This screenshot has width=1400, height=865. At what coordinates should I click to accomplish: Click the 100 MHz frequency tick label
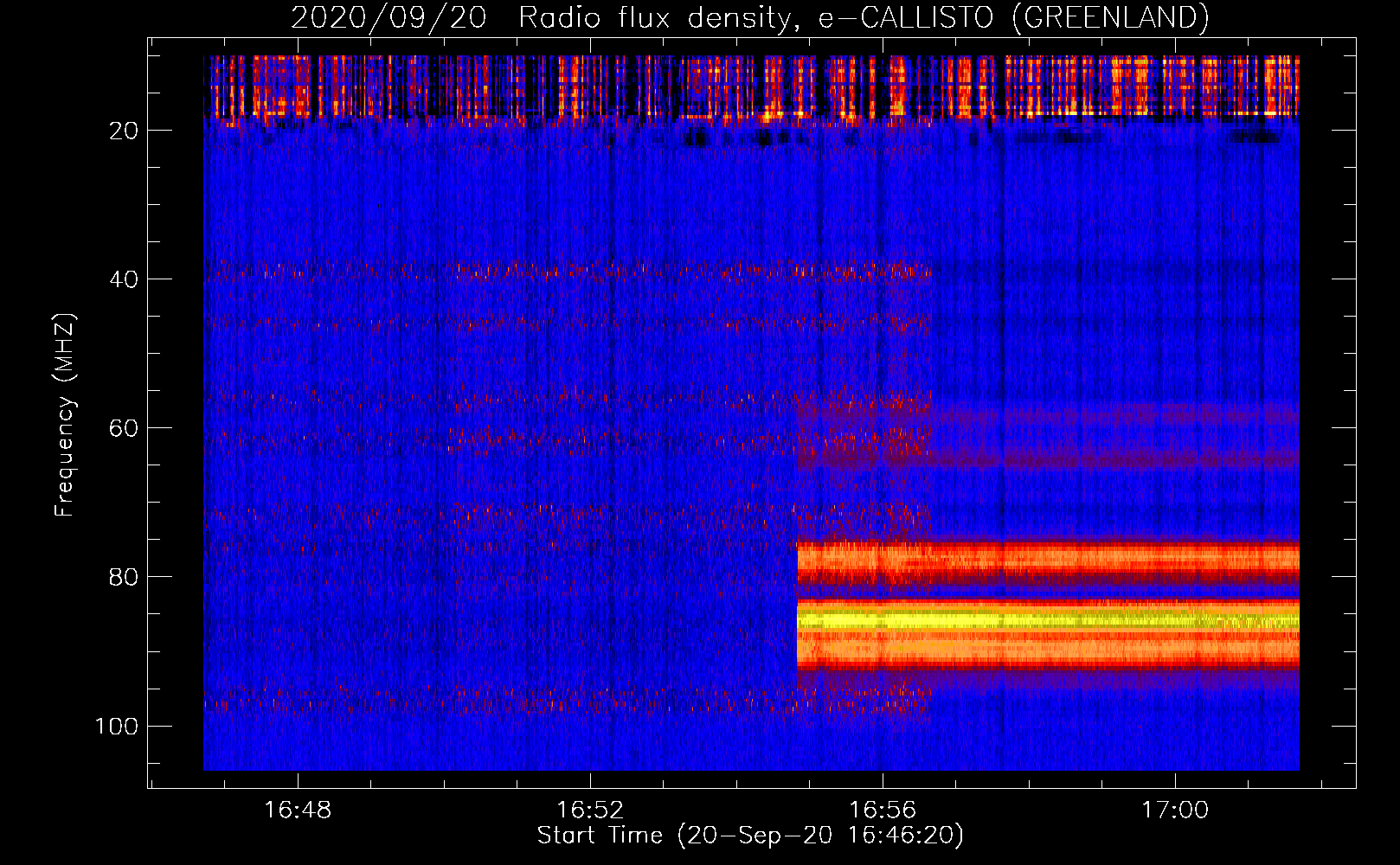(117, 726)
